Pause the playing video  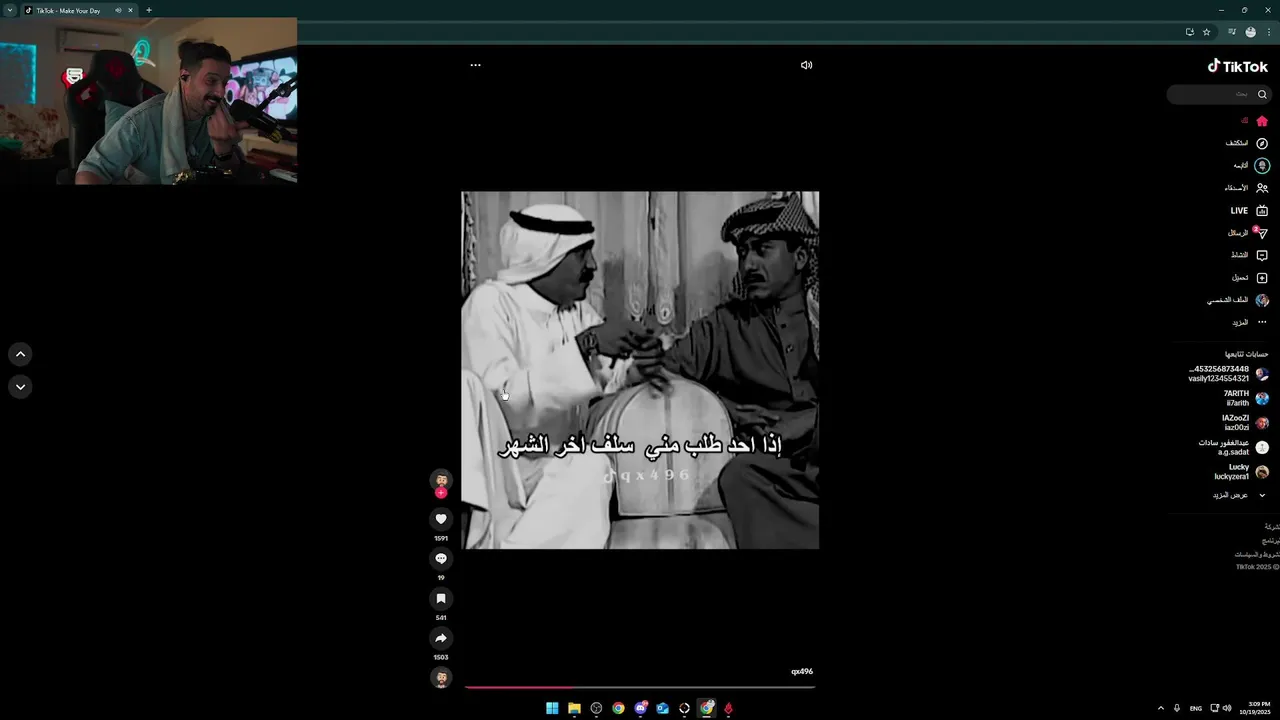[640, 370]
